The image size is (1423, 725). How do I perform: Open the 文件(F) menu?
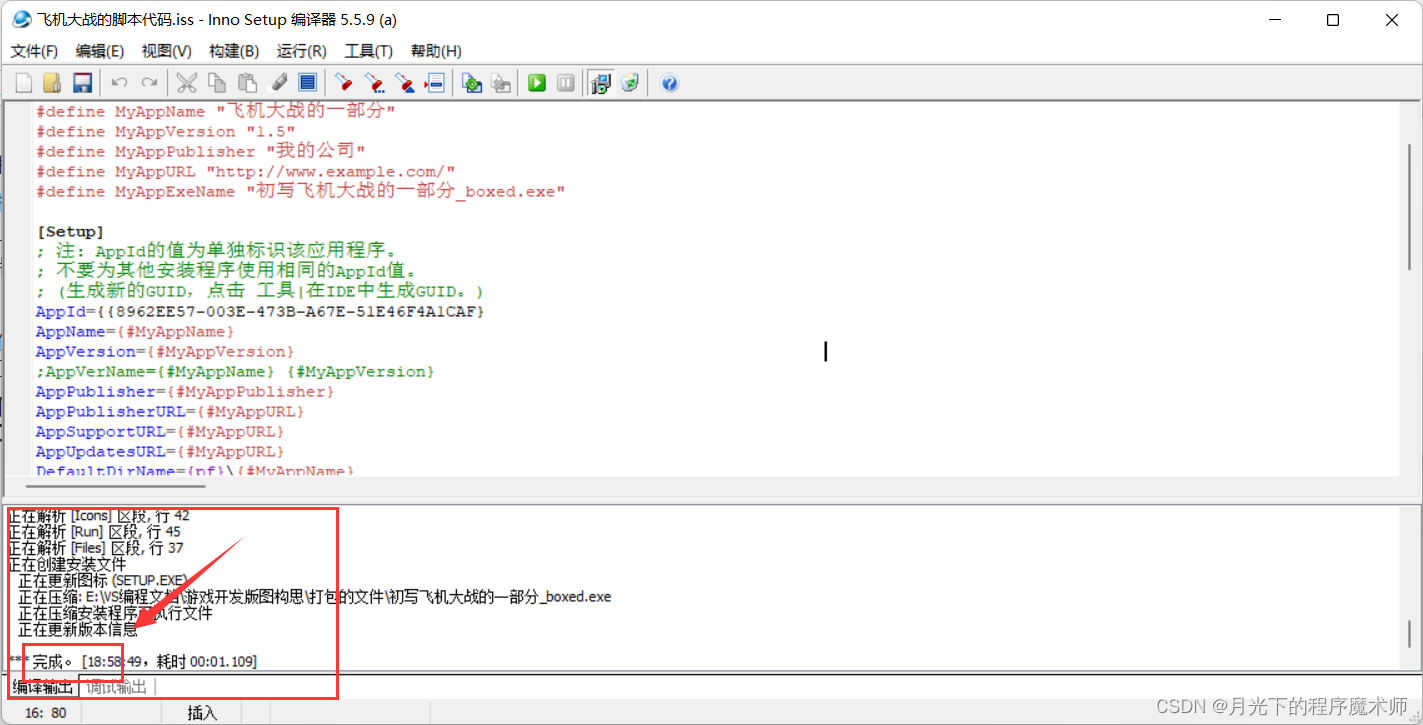click(x=34, y=51)
